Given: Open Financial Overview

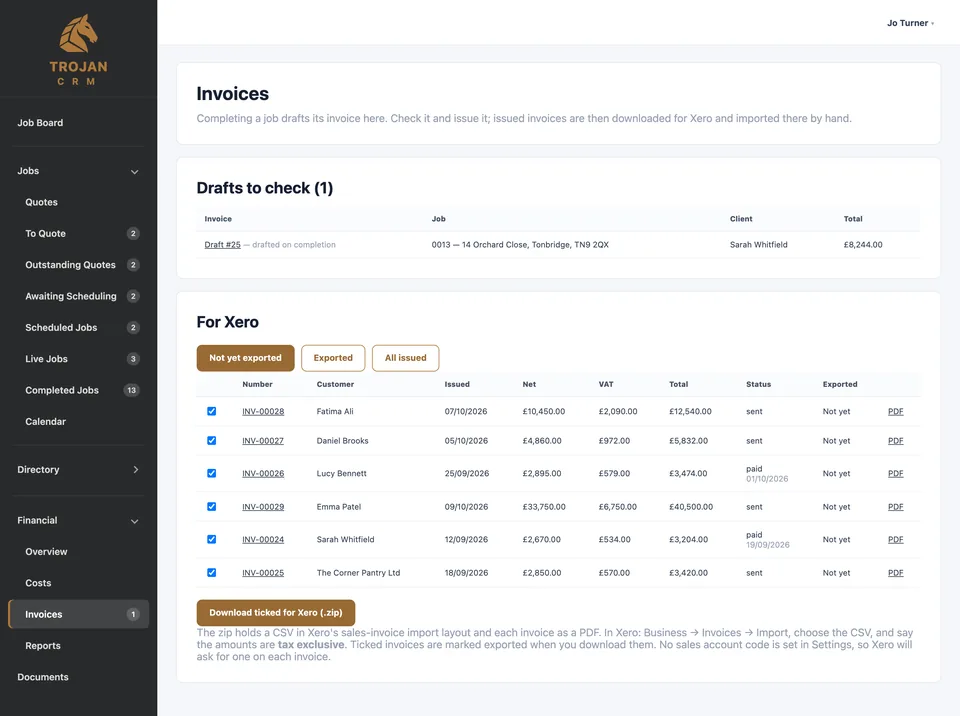Looking at the screenshot, I should pyautogui.click(x=46, y=552).
